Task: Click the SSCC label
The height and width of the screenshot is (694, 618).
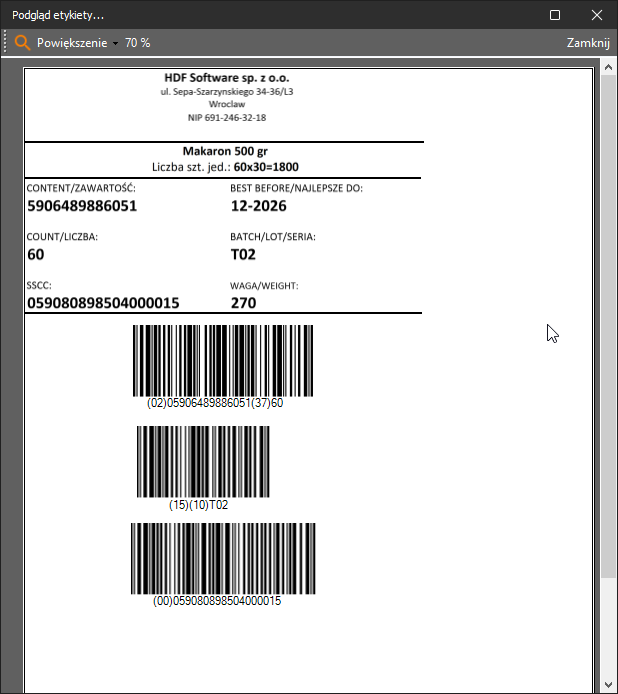Action: point(39,285)
